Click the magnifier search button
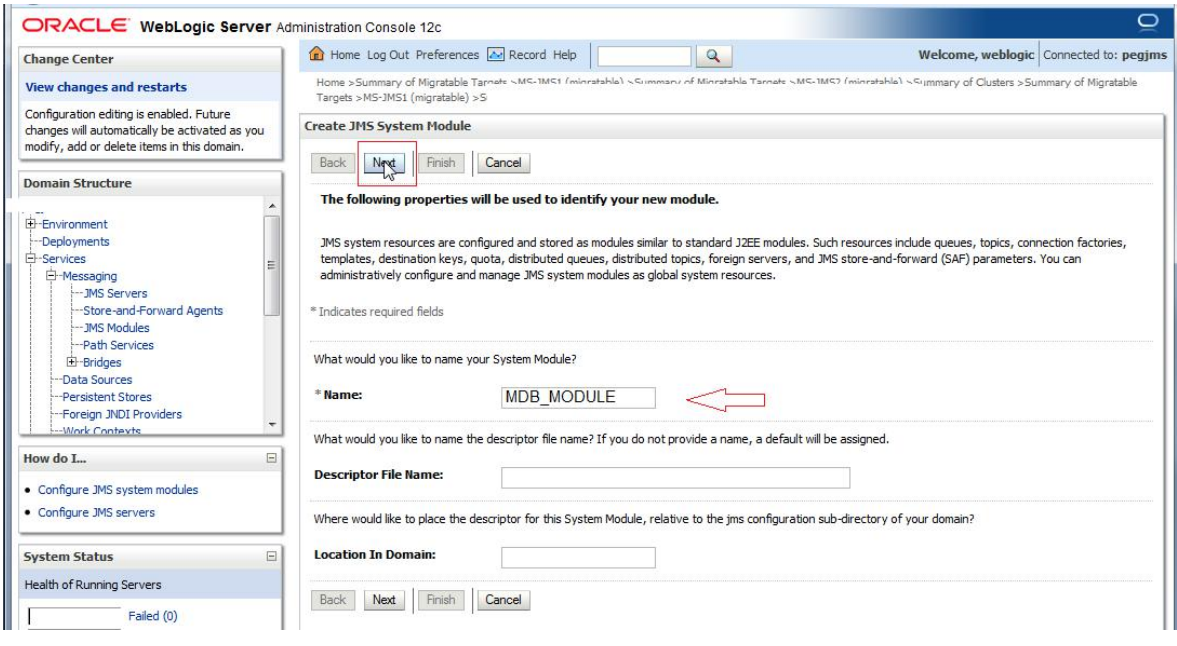Image resolution: width=1177 pixels, height=646 pixels. (x=713, y=56)
